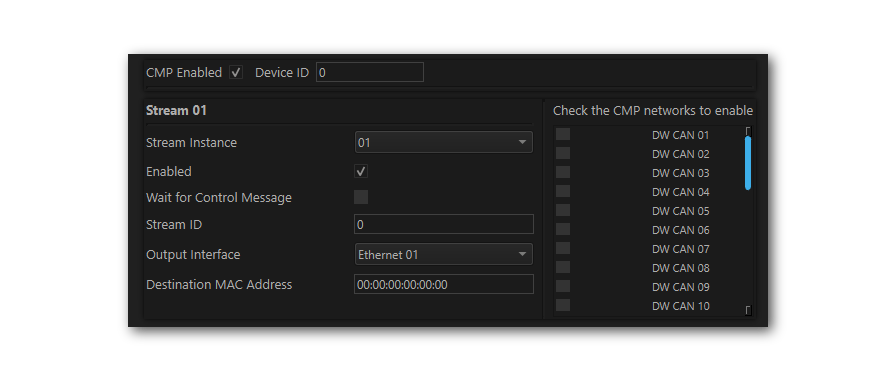Click the Check the CMP networks heading

tap(653, 111)
